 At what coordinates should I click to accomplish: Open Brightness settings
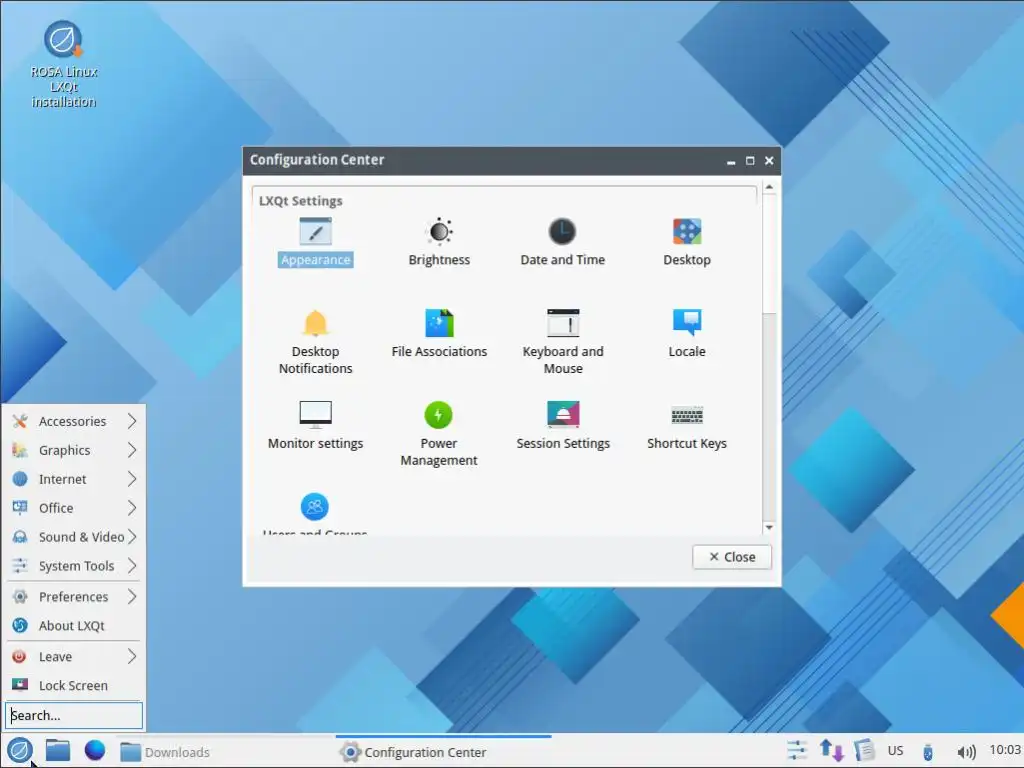439,241
